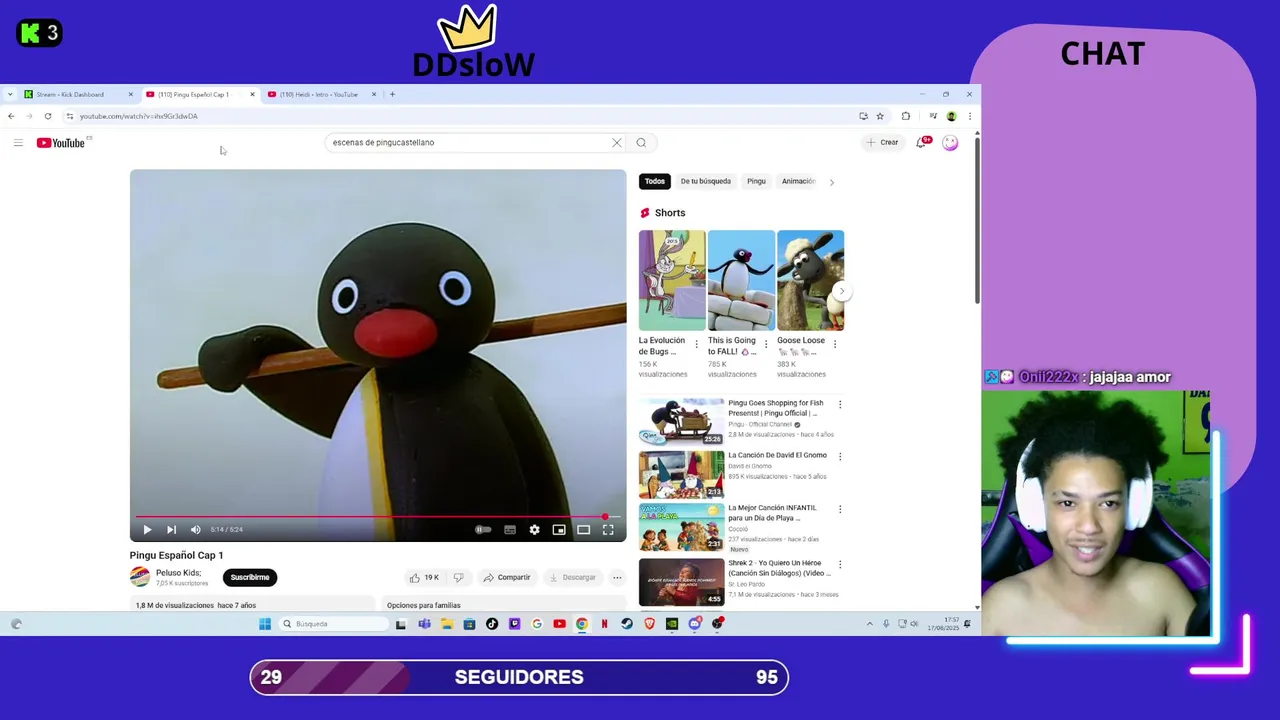Reload the page
This screenshot has width=1280, height=720.
[x=47, y=116]
